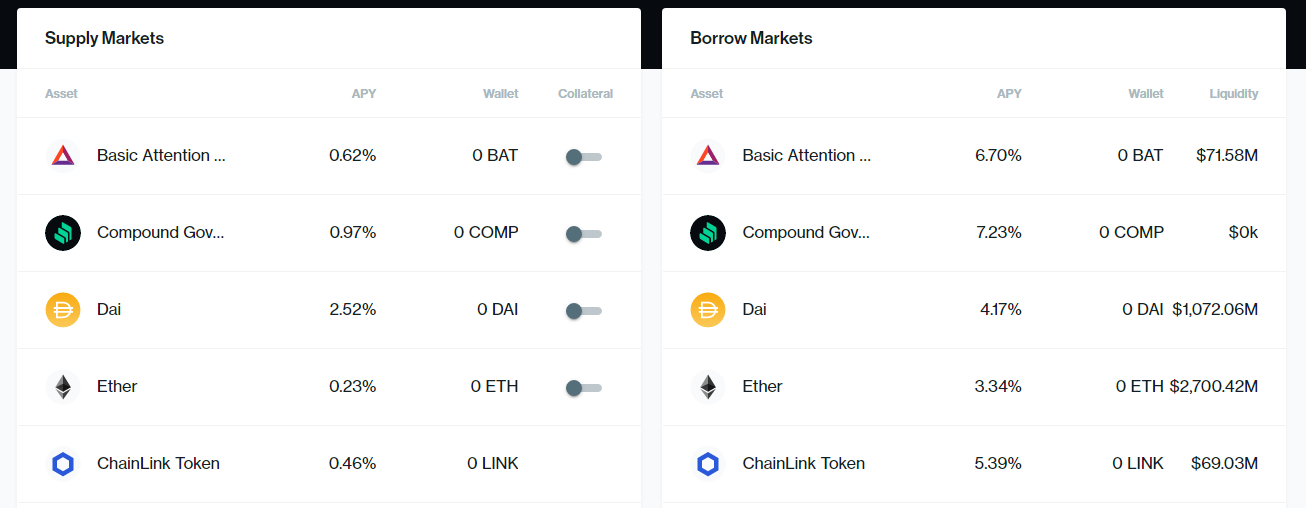The height and width of the screenshot is (508, 1306).
Task: Click the BAT icon in Borrow Markets
Action: click(x=708, y=156)
